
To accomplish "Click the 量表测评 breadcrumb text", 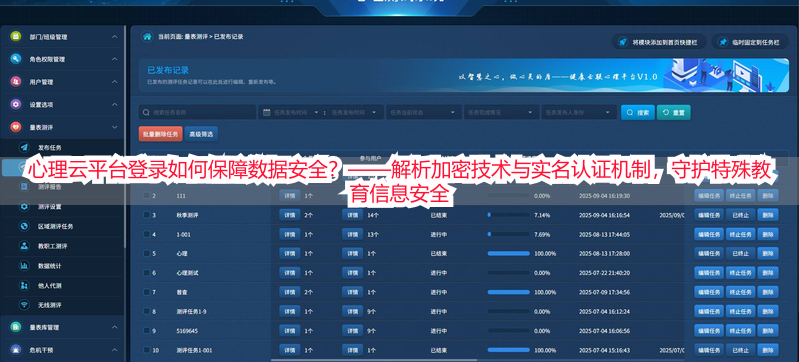I will click(195, 37).
